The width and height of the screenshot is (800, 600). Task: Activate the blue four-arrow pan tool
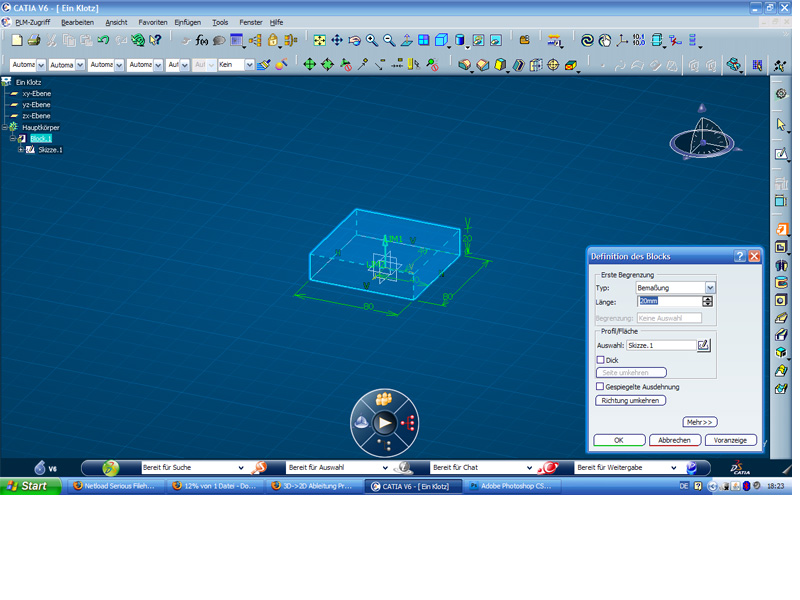coord(337,40)
